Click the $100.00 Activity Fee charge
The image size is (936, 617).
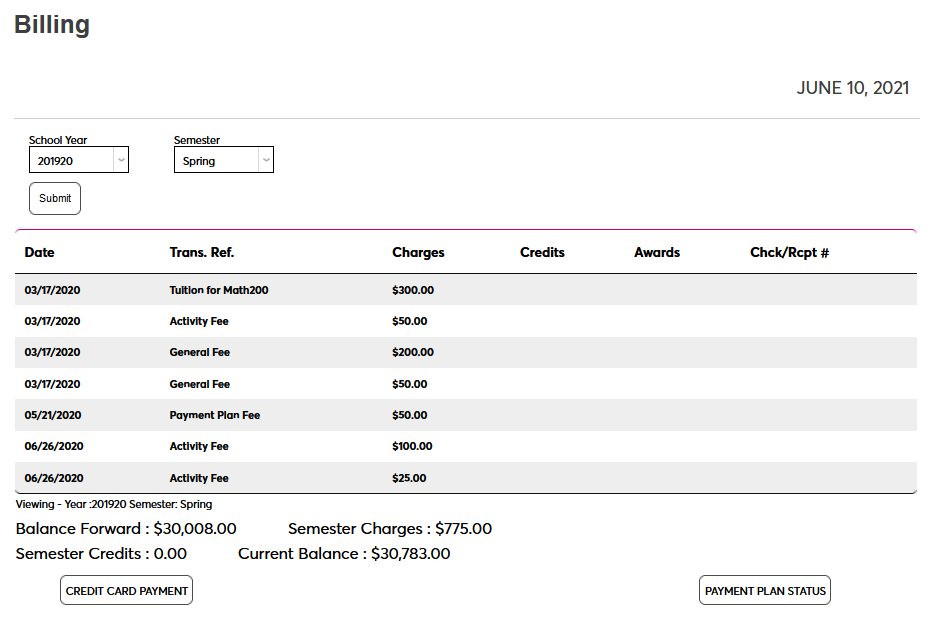(x=412, y=446)
